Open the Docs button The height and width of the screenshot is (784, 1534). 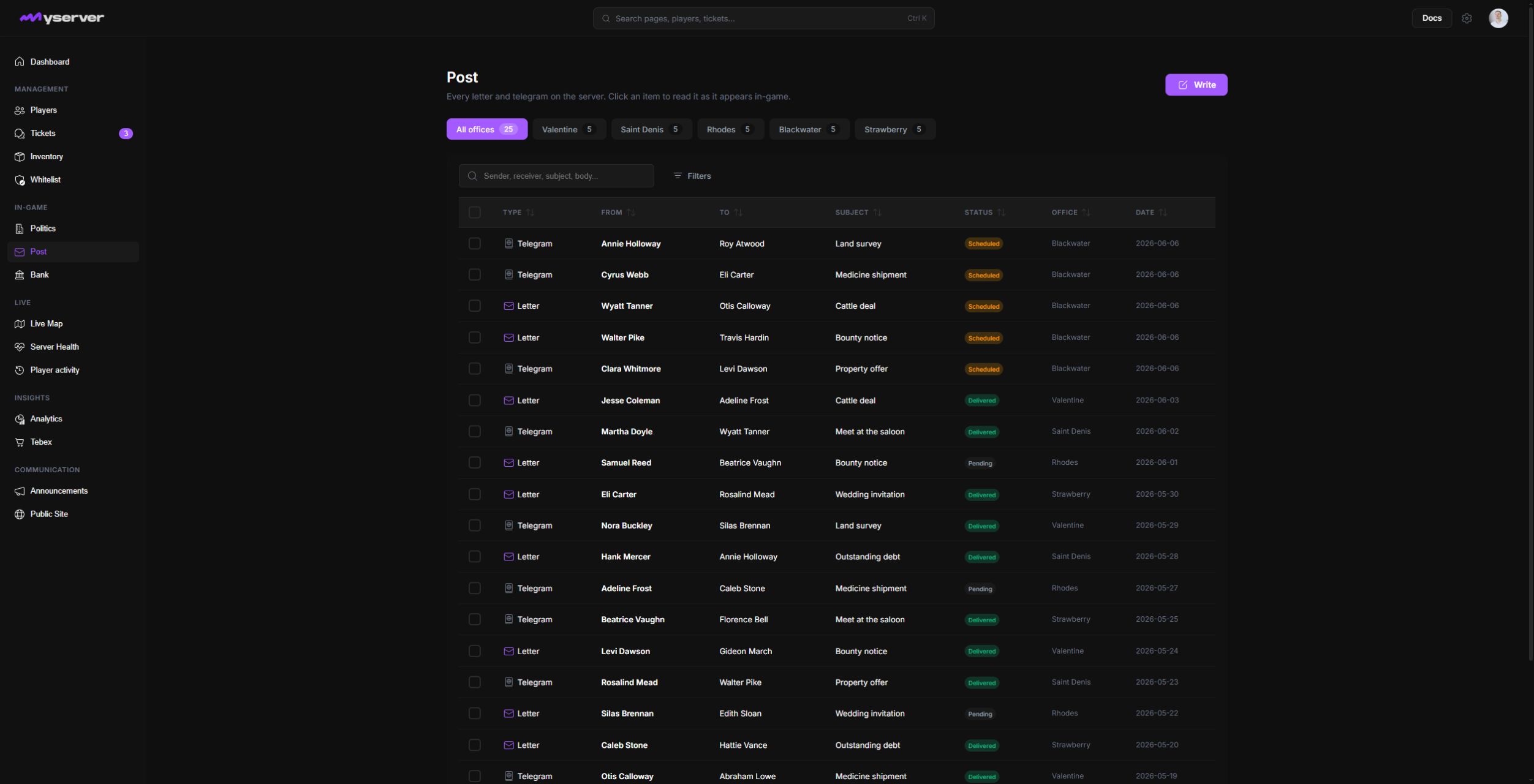tap(1432, 18)
